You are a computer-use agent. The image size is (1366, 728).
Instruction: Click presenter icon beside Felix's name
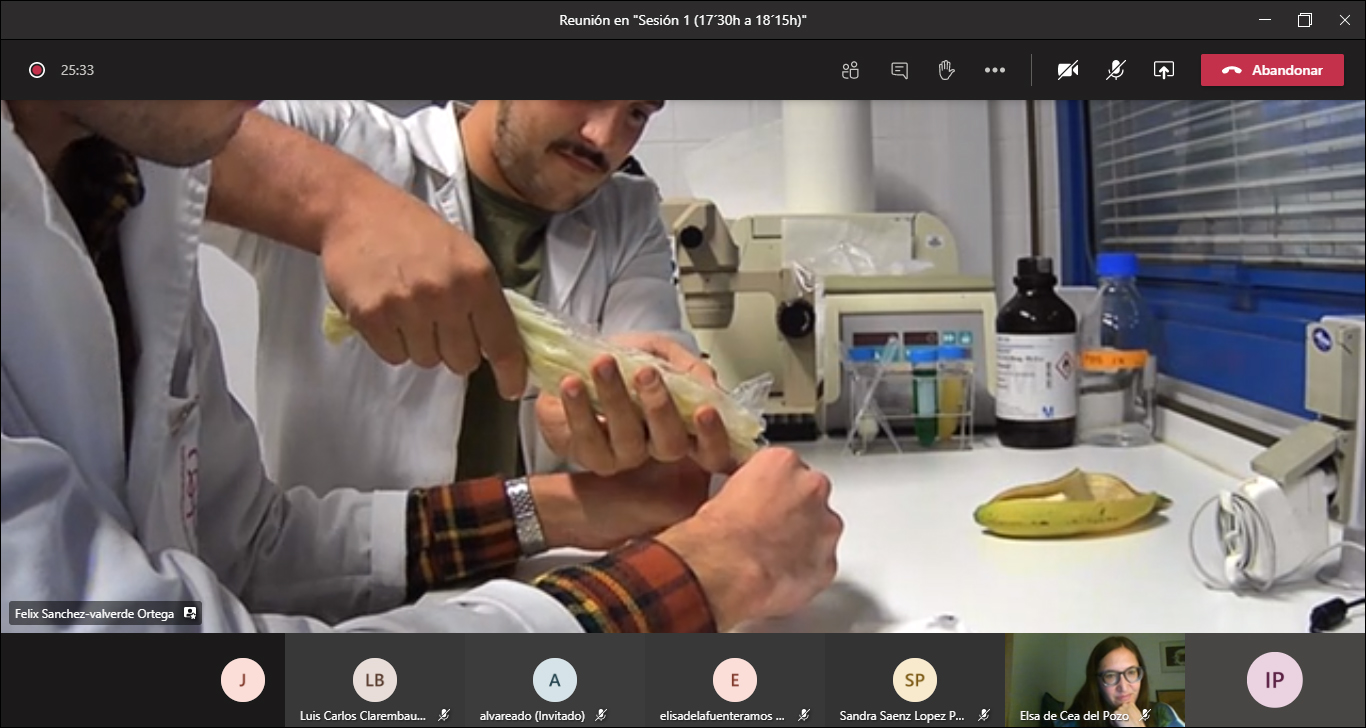coord(190,613)
